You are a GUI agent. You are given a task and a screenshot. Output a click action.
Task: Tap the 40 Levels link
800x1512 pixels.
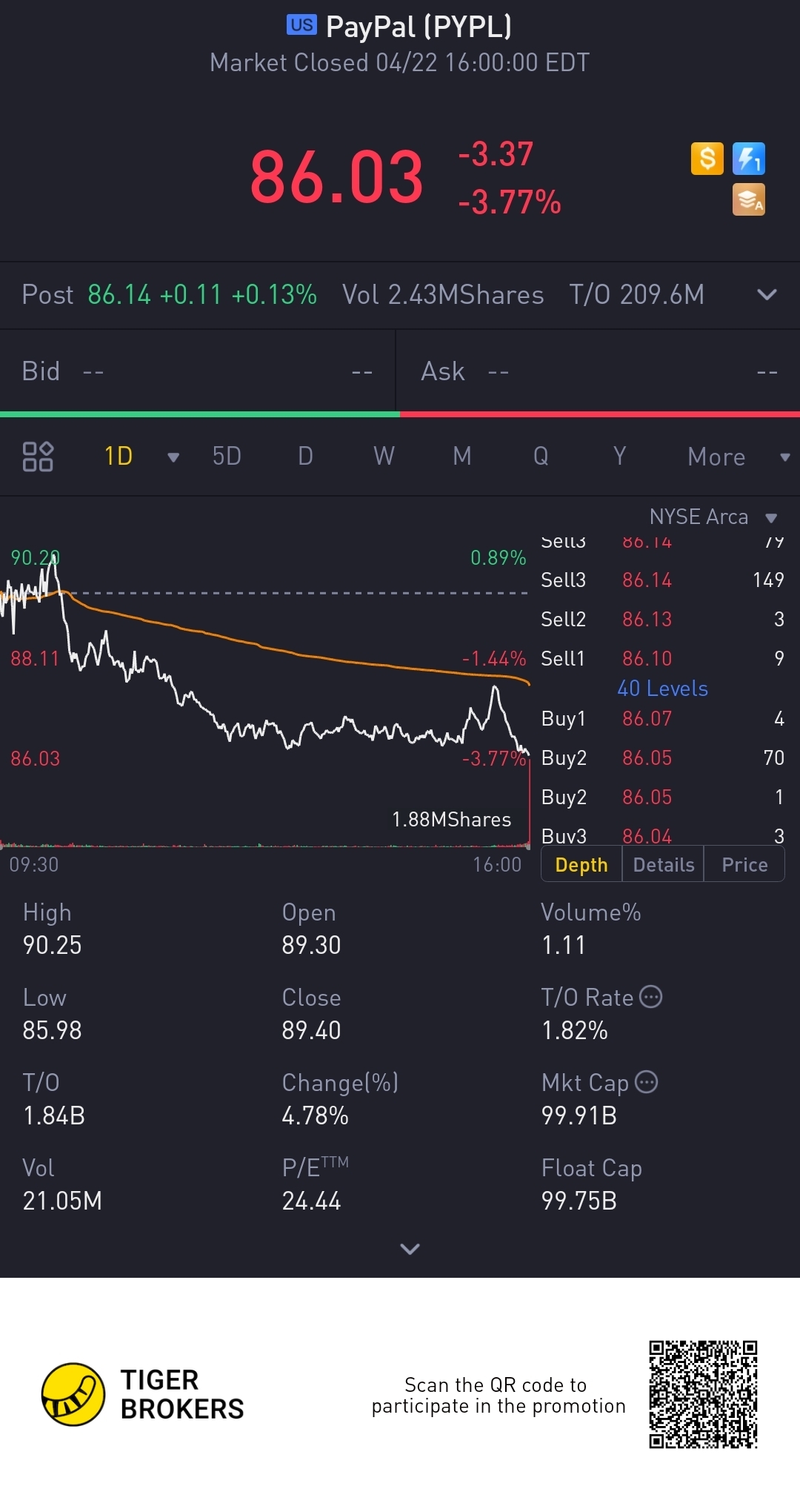[x=662, y=689]
